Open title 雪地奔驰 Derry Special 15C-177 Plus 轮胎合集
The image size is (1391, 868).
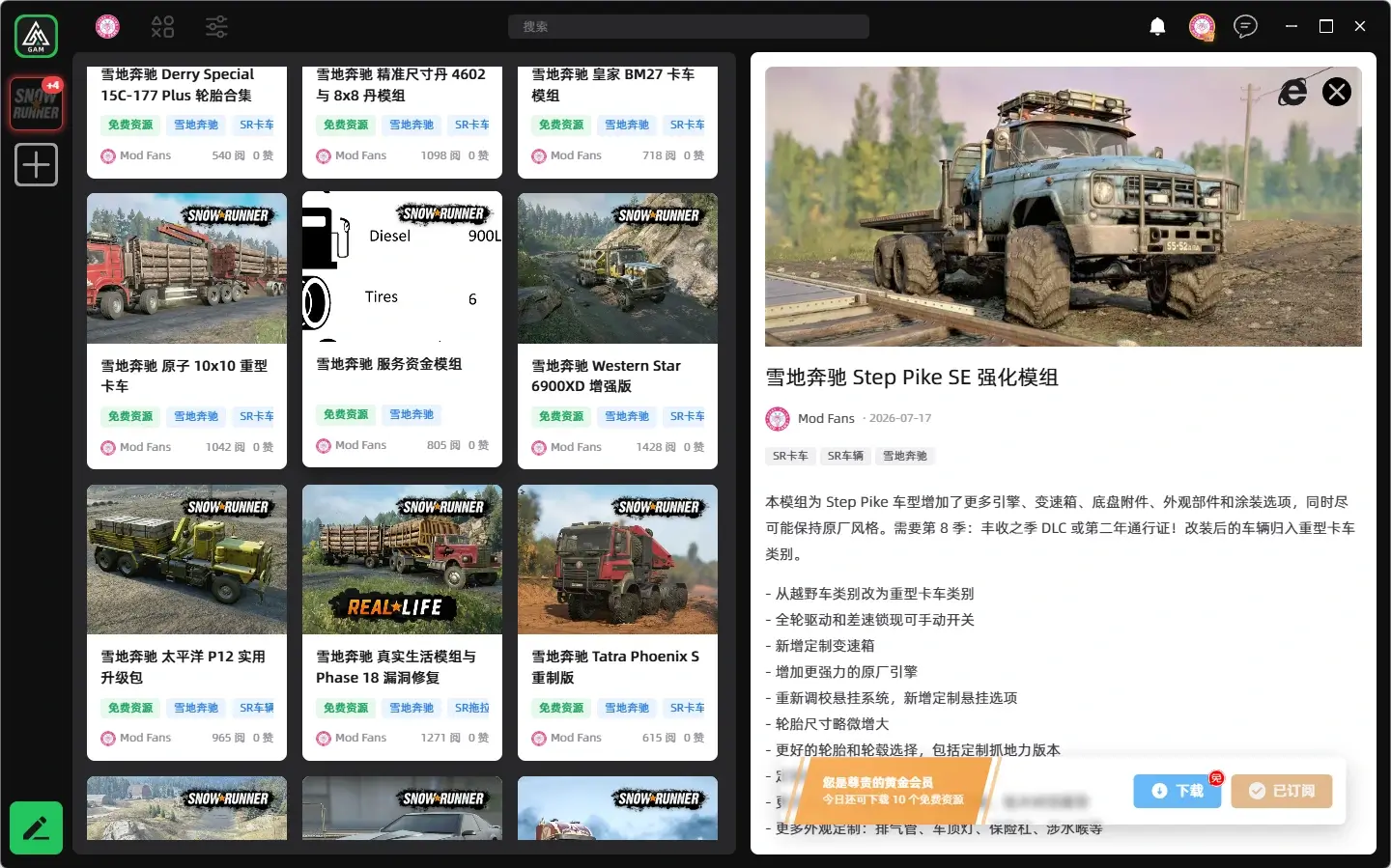point(177,85)
